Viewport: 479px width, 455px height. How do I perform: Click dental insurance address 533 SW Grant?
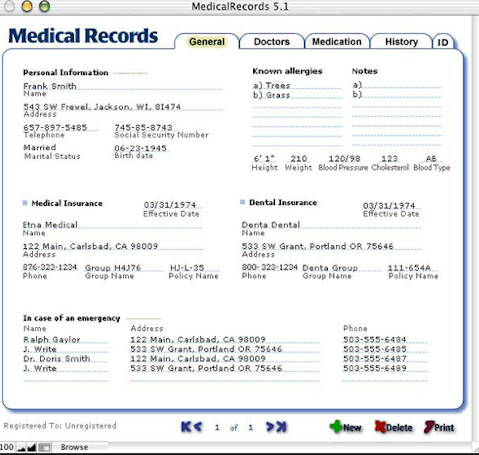tap(331, 246)
